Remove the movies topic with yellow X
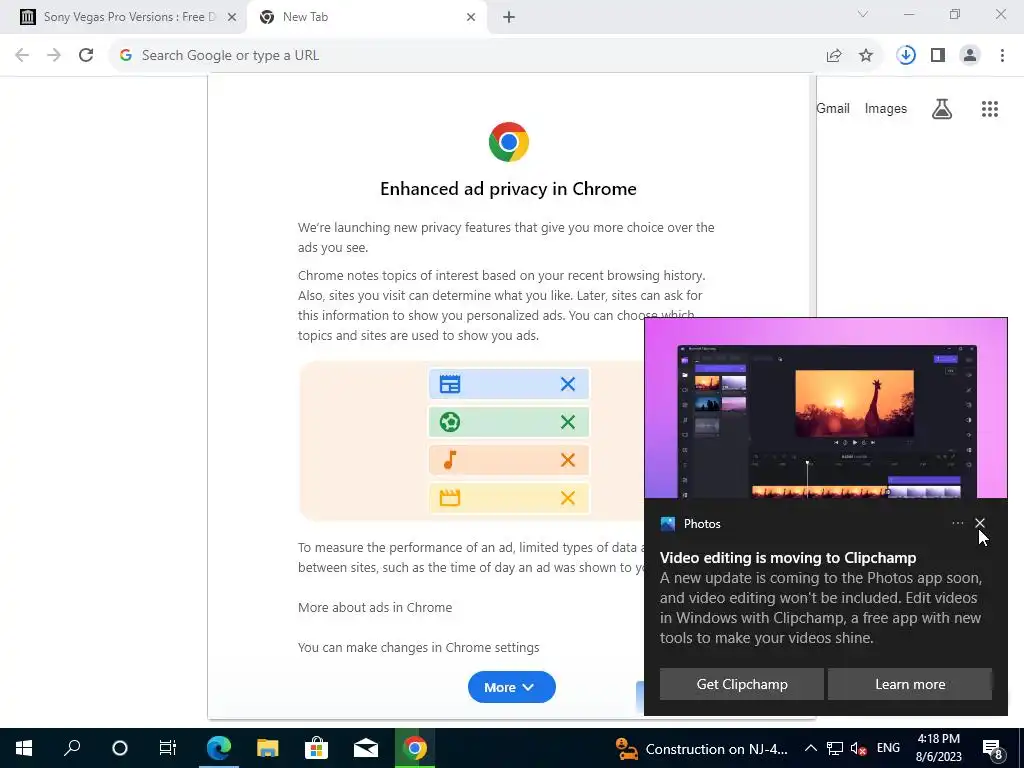 point(568,498)
